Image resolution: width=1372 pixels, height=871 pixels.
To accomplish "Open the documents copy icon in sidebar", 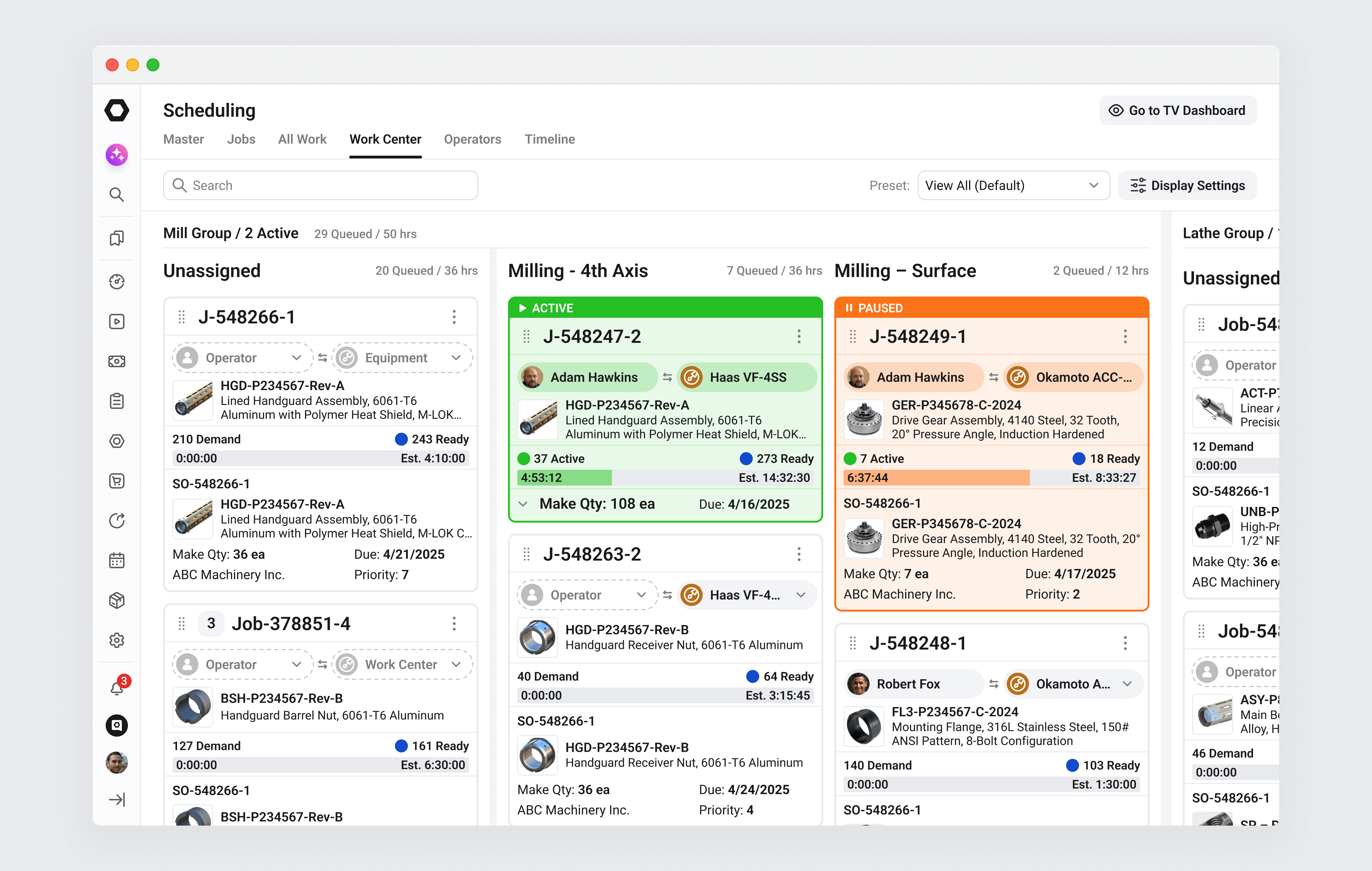I will [x=117, y=238].
